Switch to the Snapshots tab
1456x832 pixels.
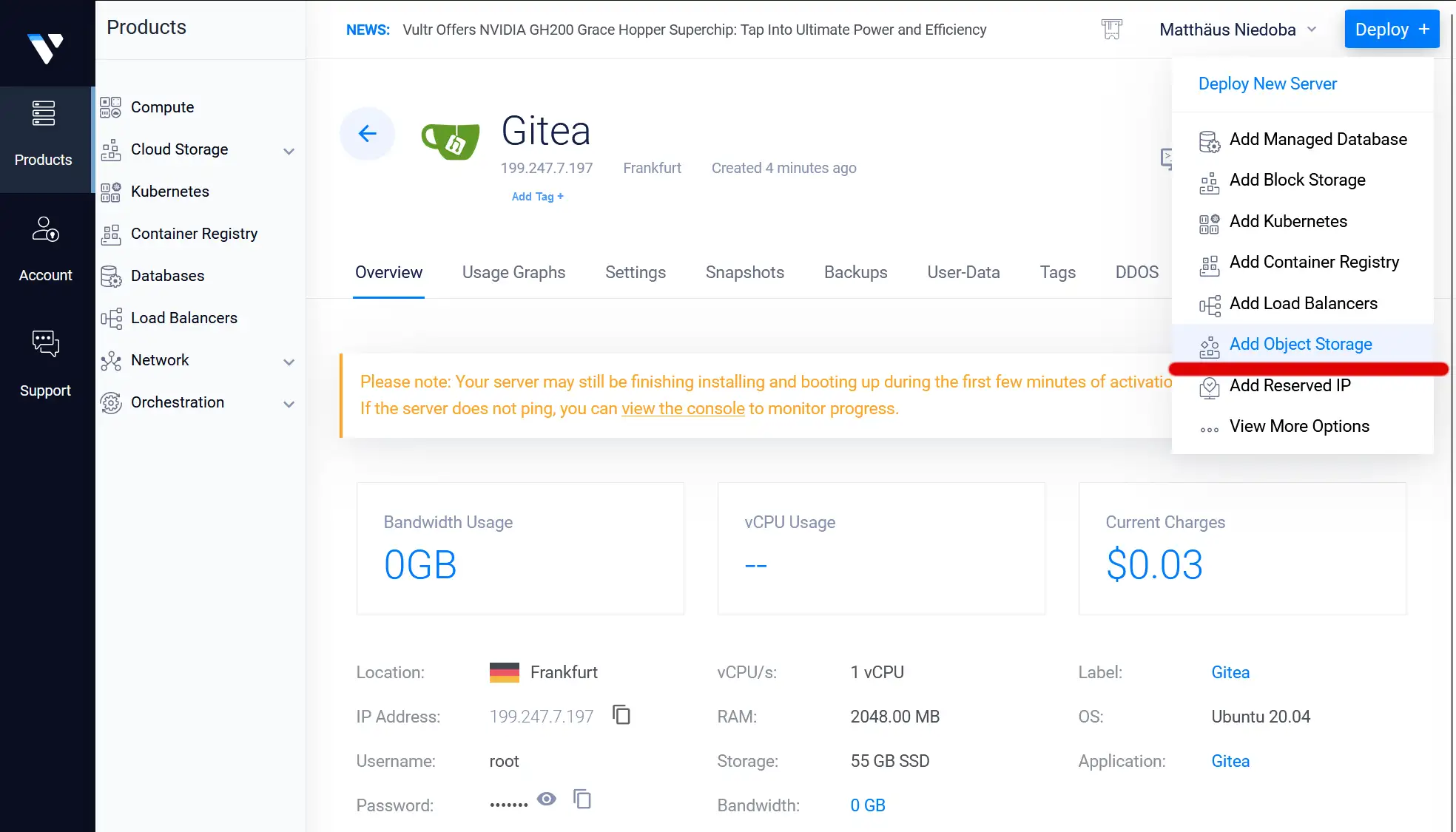coord(744,272)
